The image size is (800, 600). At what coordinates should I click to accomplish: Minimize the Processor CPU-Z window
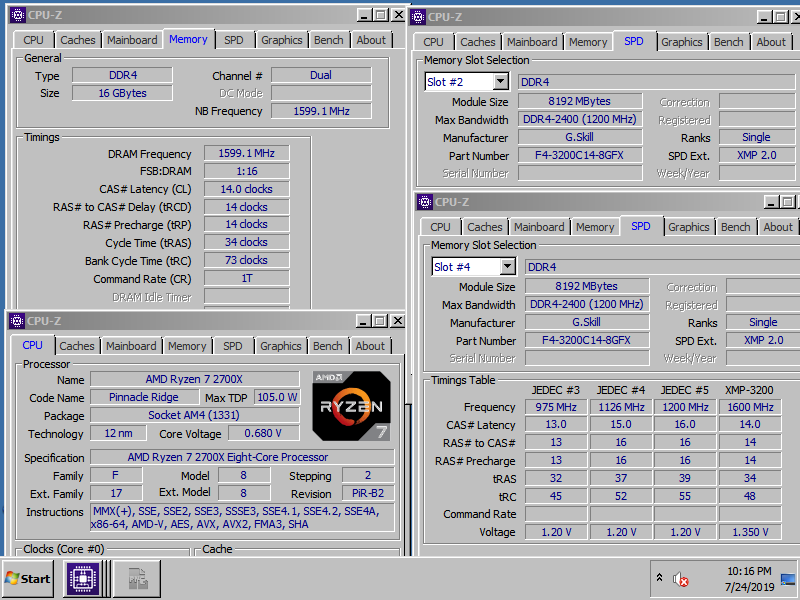[x=363, y=321]
